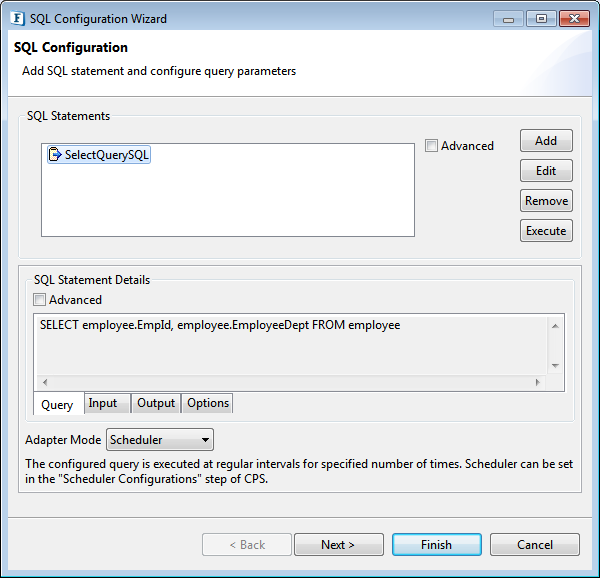Remove the selected SQL statement
The image size is (600, 578).
click(x=546, y=200)
